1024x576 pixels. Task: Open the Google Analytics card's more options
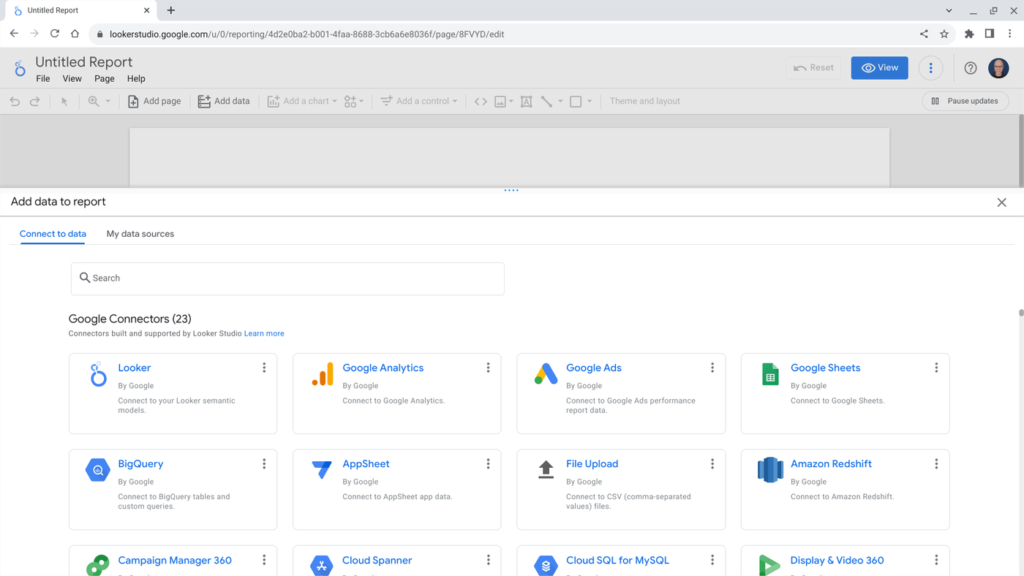point(488,368)
